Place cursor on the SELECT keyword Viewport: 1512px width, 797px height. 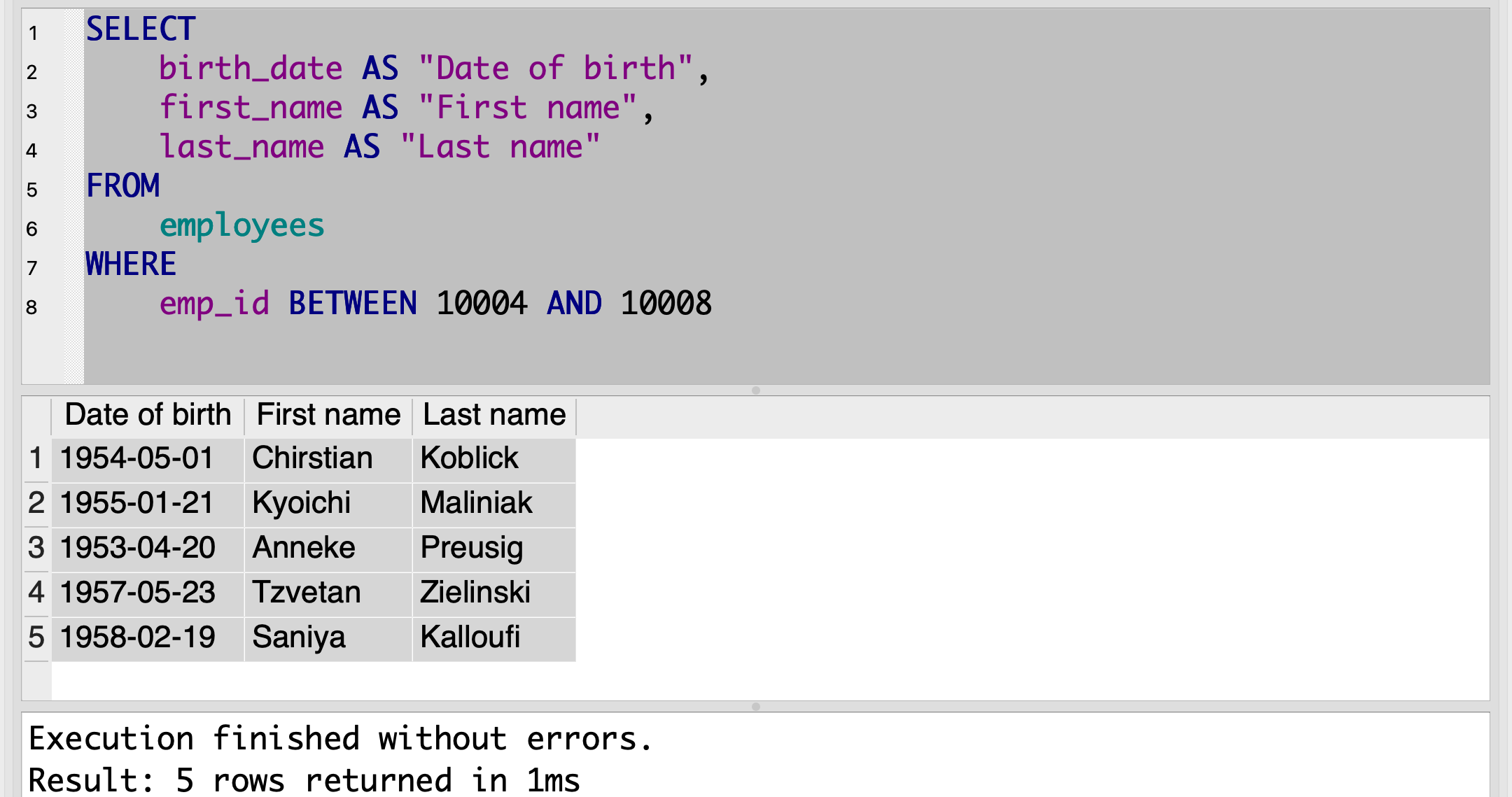[x=141, y=29]
